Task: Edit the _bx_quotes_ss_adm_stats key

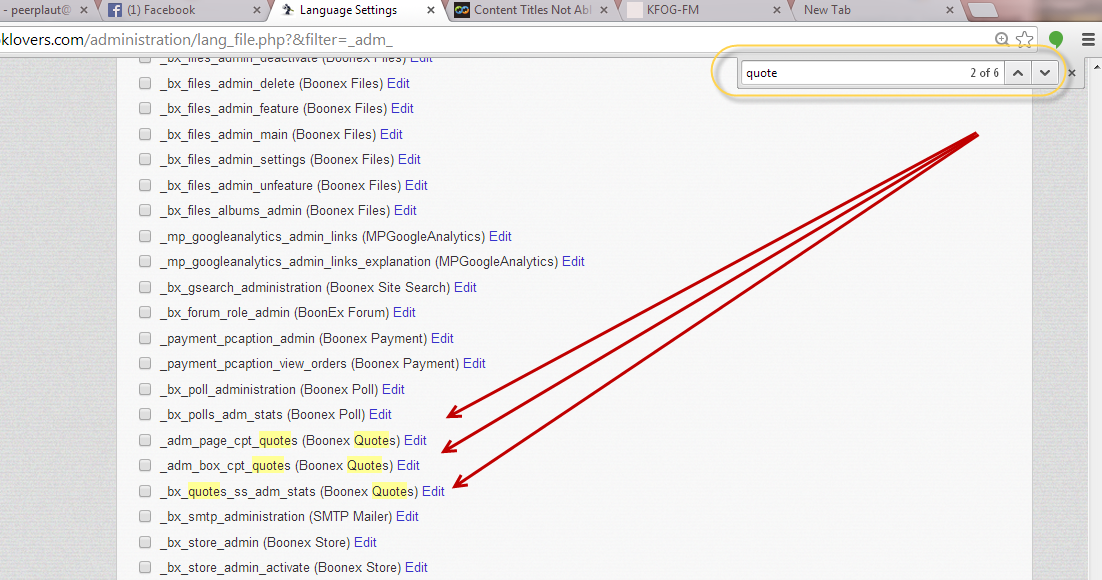Action: [433, 491]
